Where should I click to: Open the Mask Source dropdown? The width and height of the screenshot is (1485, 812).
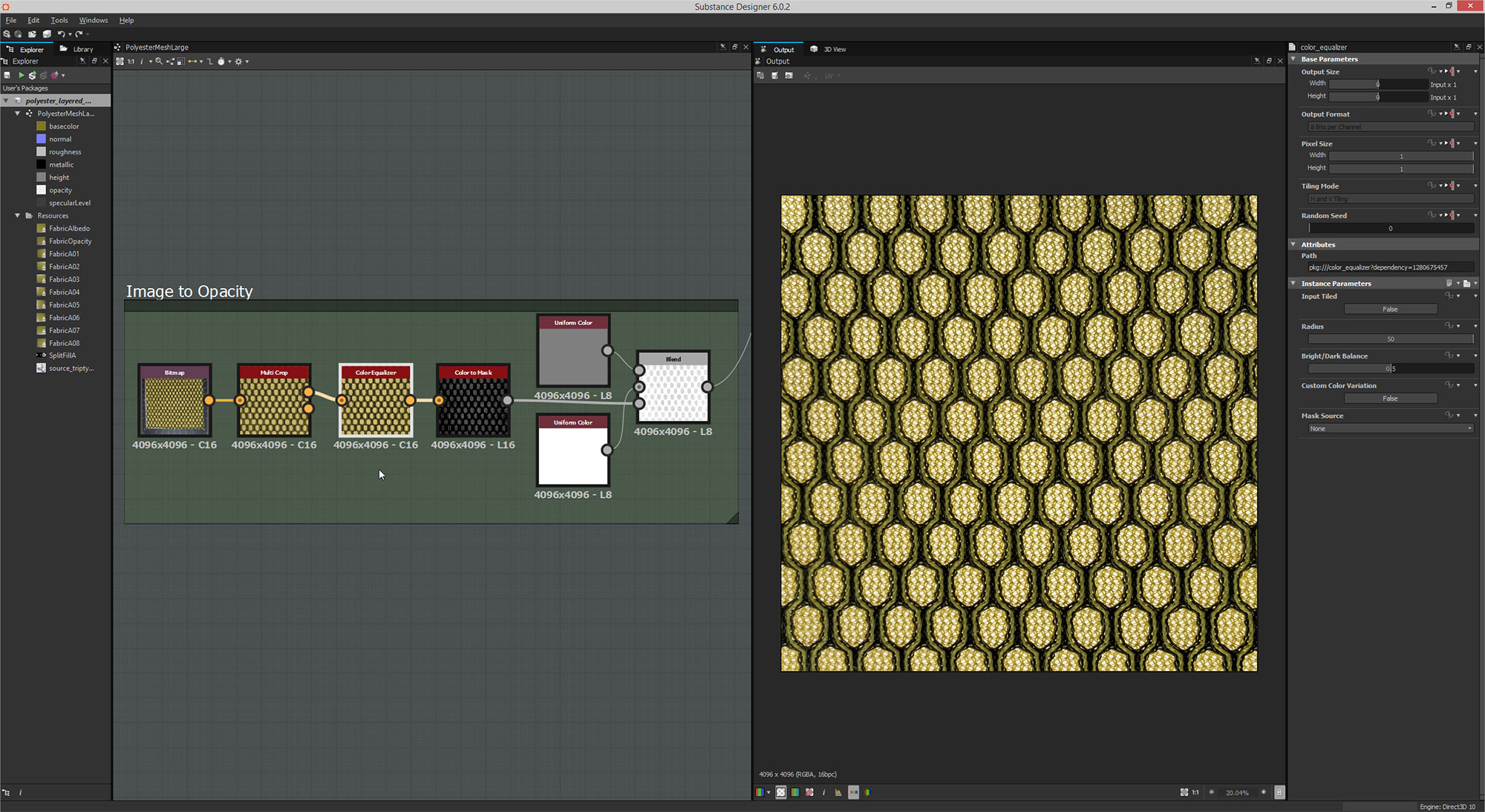1390,428
